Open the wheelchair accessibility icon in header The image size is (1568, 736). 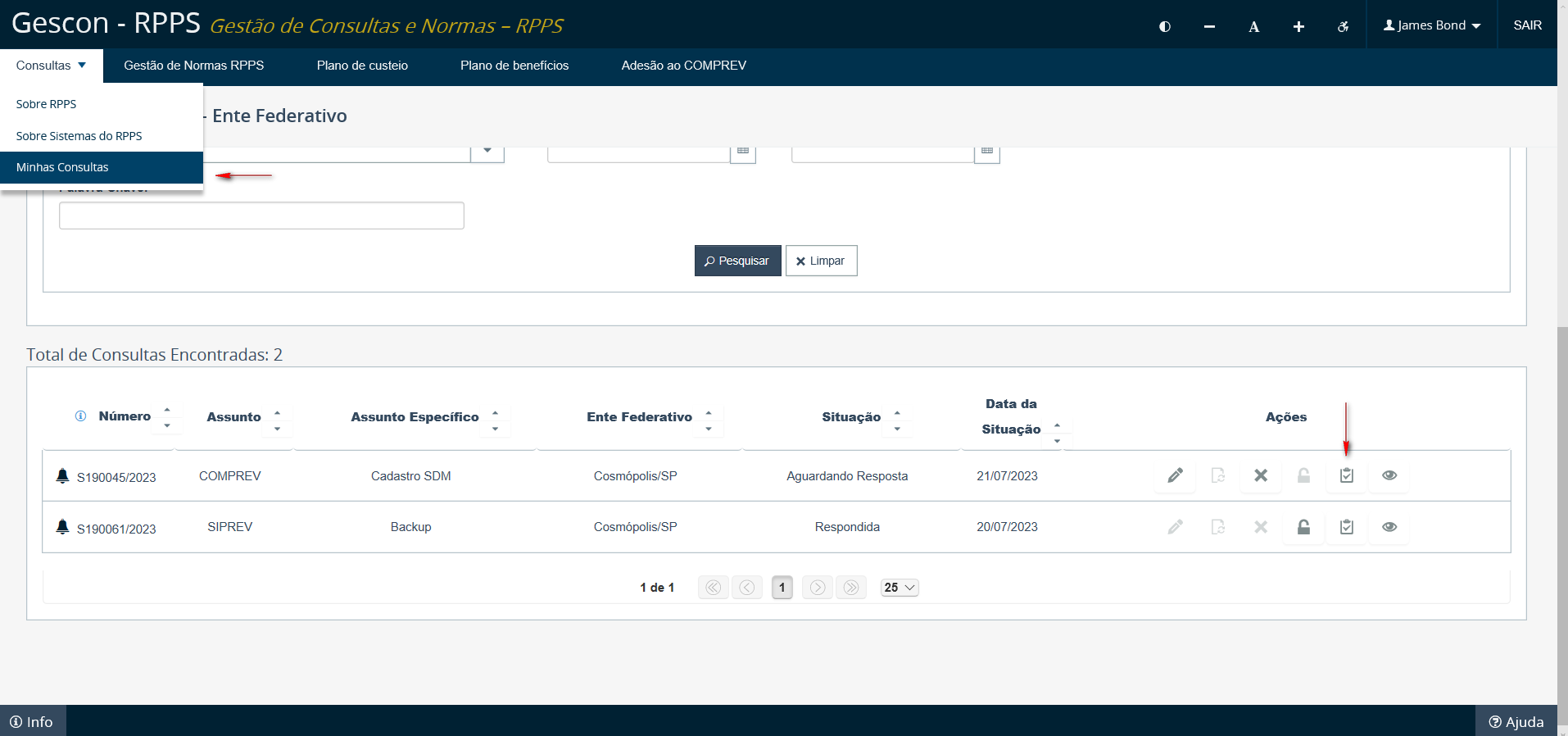coord(1343,26)
